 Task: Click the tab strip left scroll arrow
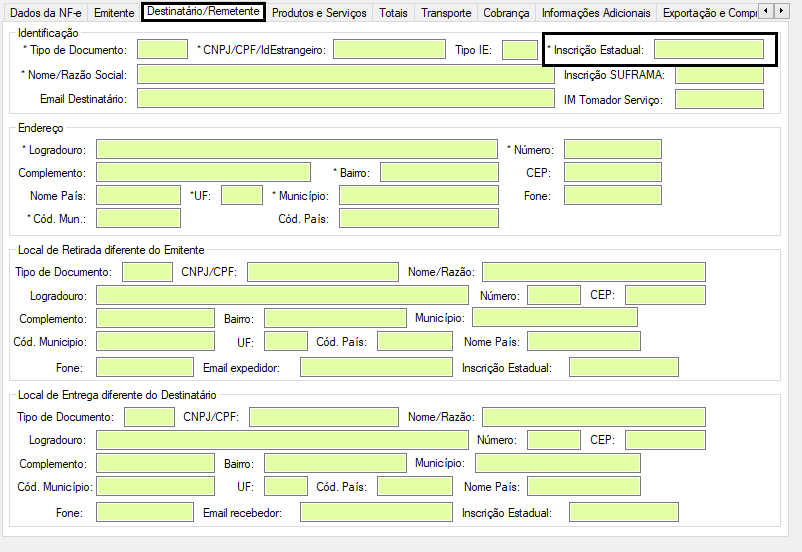click(x=766, y=10)
